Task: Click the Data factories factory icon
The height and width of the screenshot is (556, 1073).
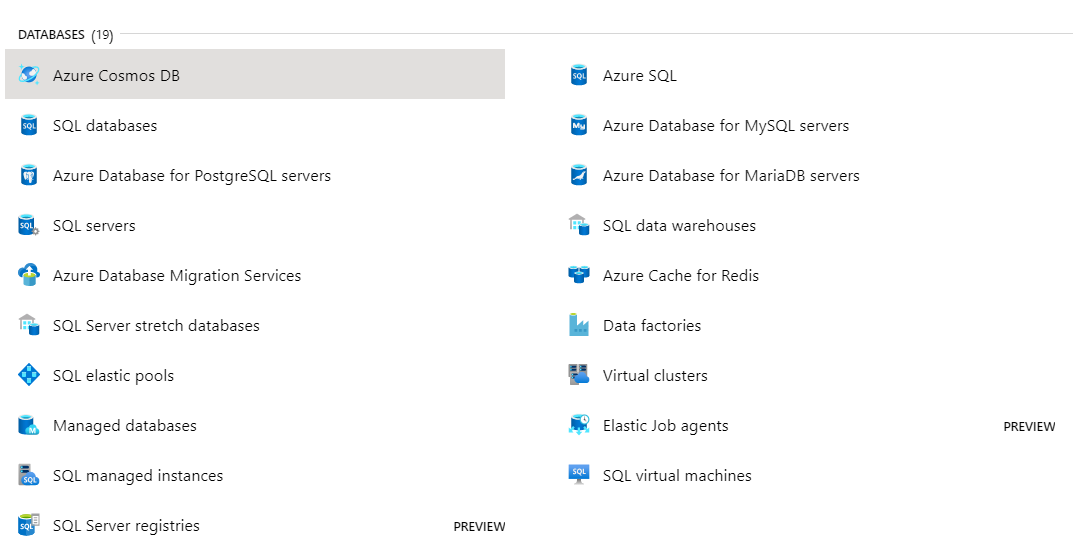Action: point(579,325)
